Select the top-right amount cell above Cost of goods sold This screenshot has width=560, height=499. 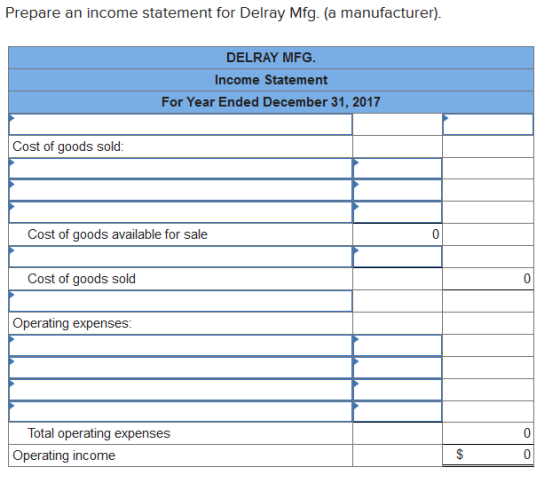pos(488,124)
